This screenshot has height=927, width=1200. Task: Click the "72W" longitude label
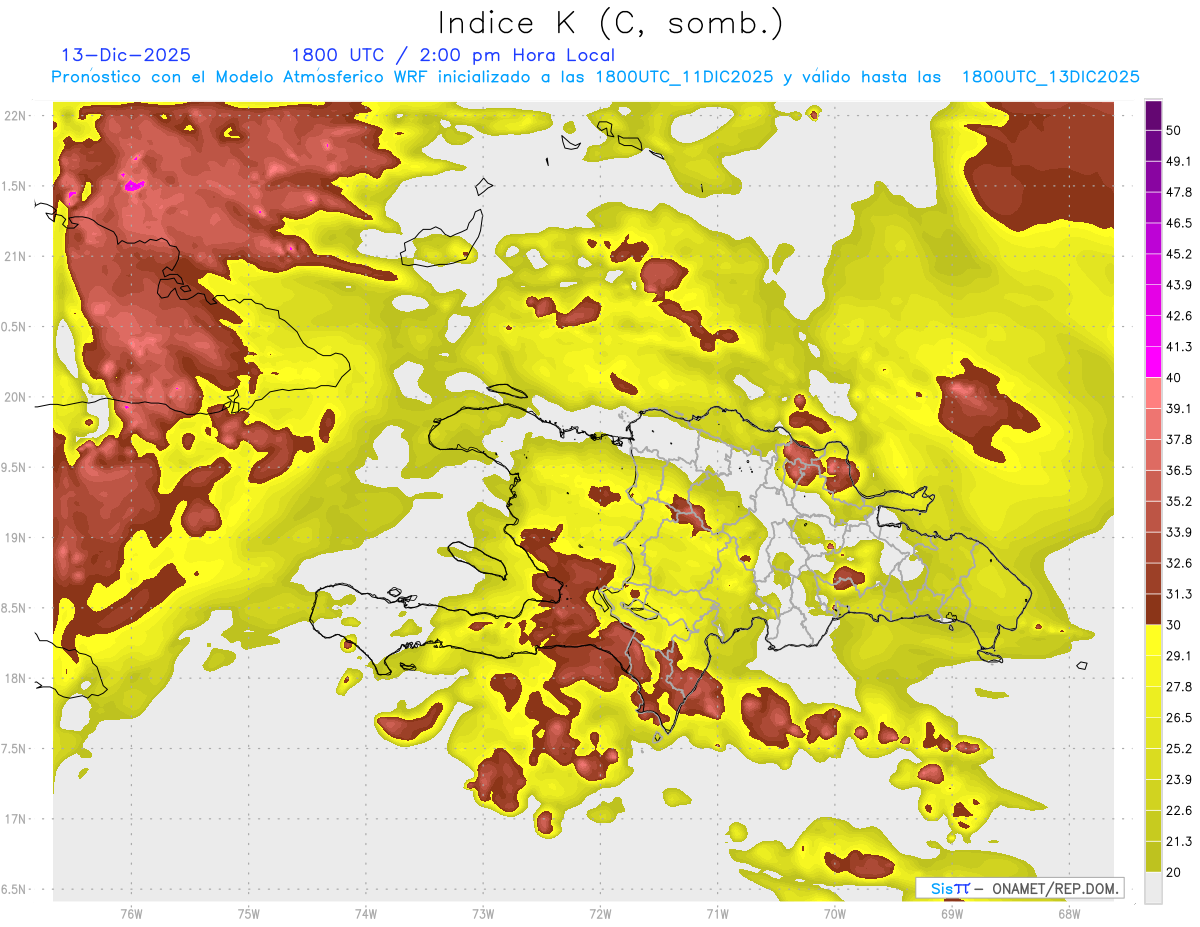coord(600,913)
